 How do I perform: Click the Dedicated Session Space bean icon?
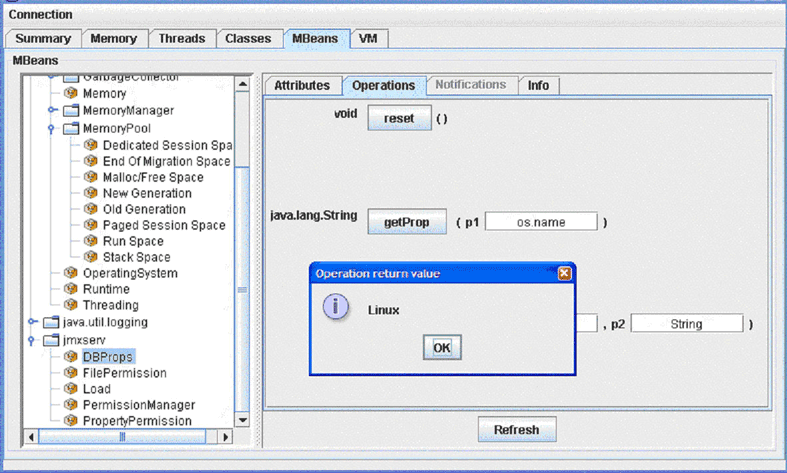pyautogui.click(x=91, y=145)
